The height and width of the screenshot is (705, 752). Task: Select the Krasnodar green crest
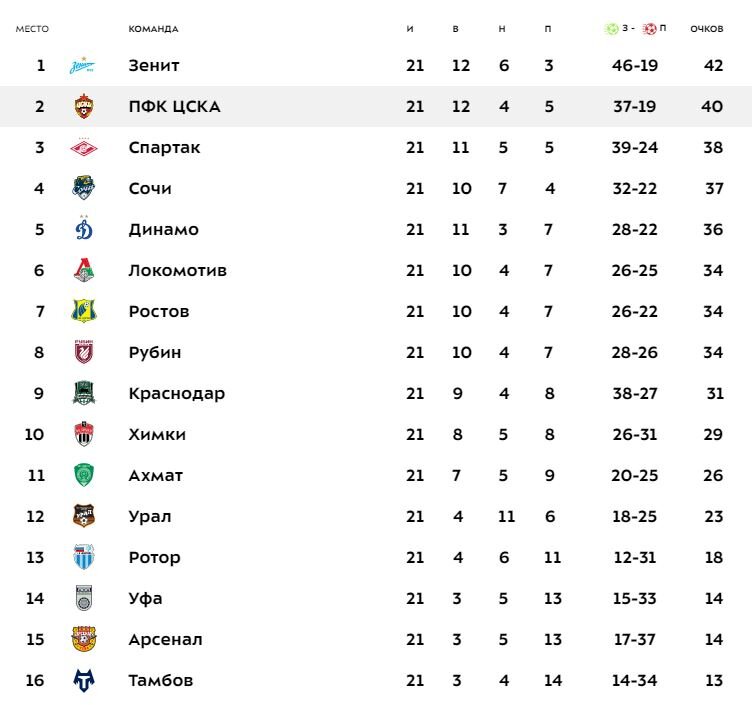coord(83,393)
